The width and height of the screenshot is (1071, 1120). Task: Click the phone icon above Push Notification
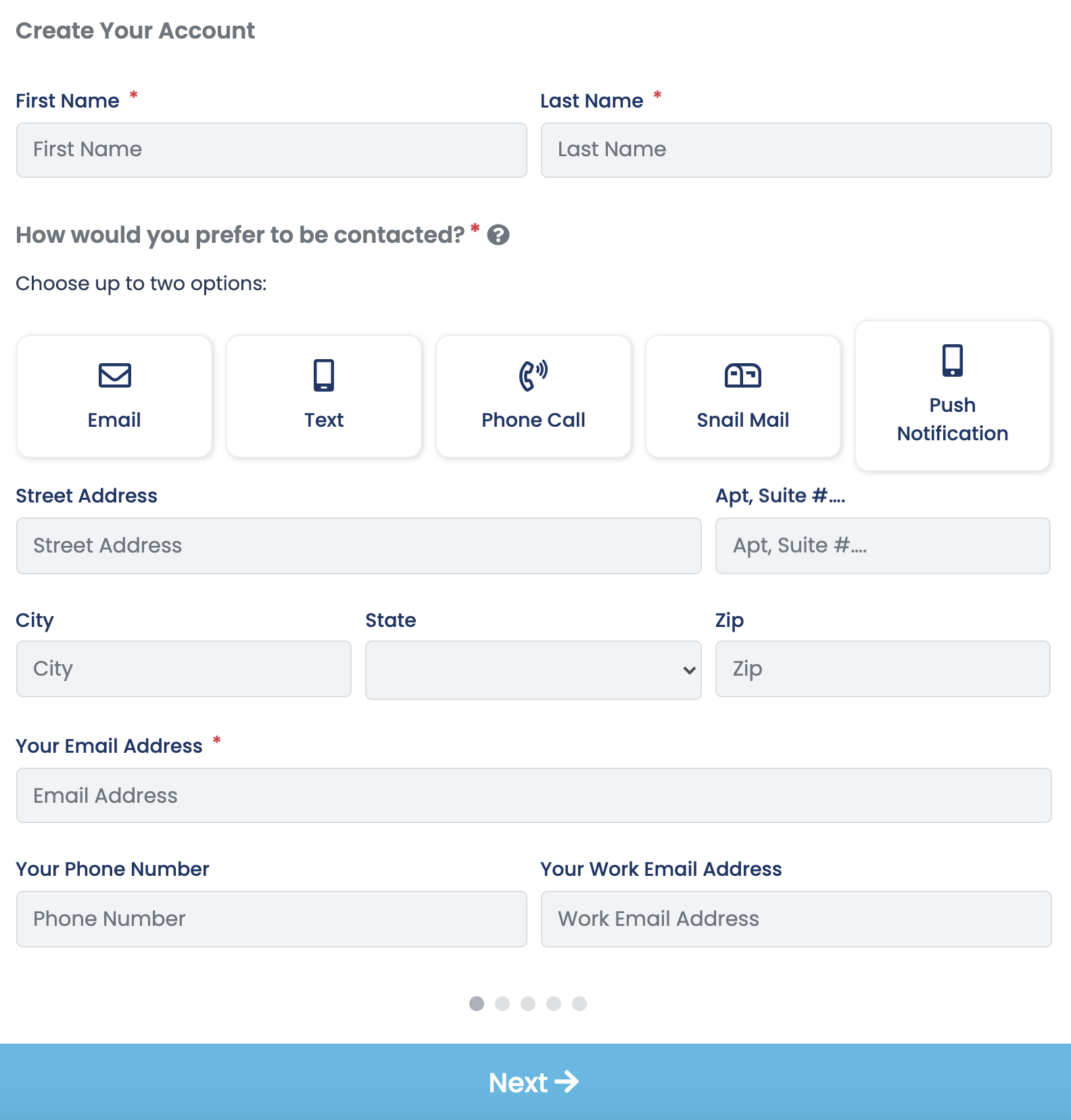tap(953, 360)
